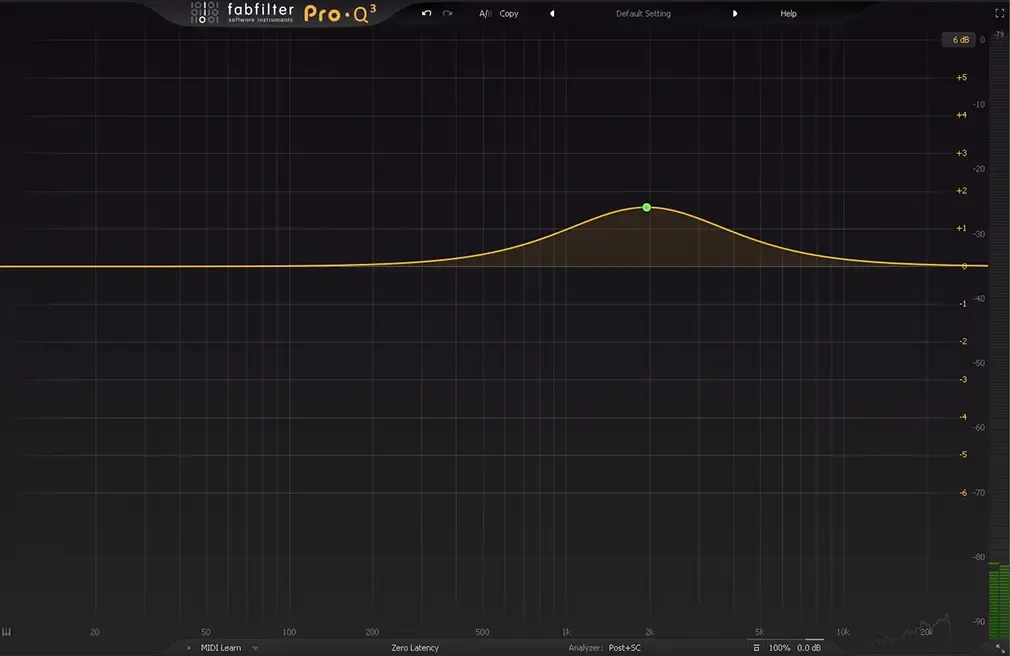Toggle the A/B state switch

(485, 14)
